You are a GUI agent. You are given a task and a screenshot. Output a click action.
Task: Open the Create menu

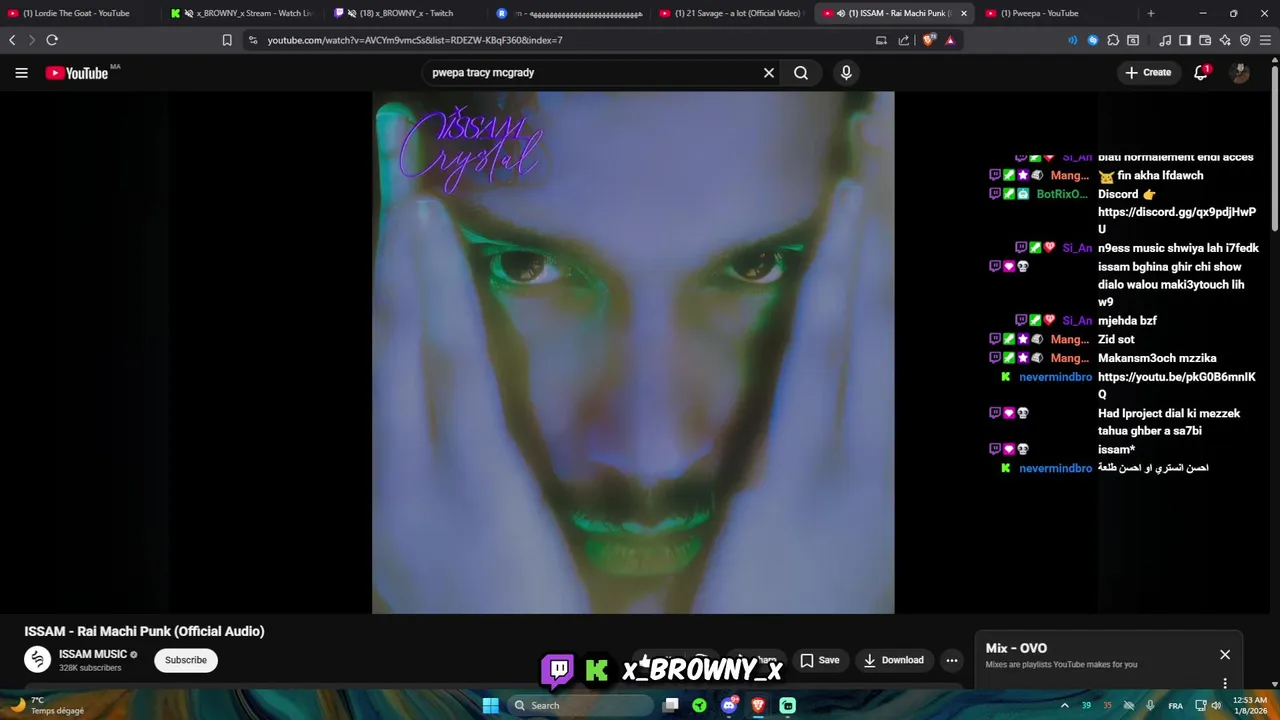pos(1148,72)
